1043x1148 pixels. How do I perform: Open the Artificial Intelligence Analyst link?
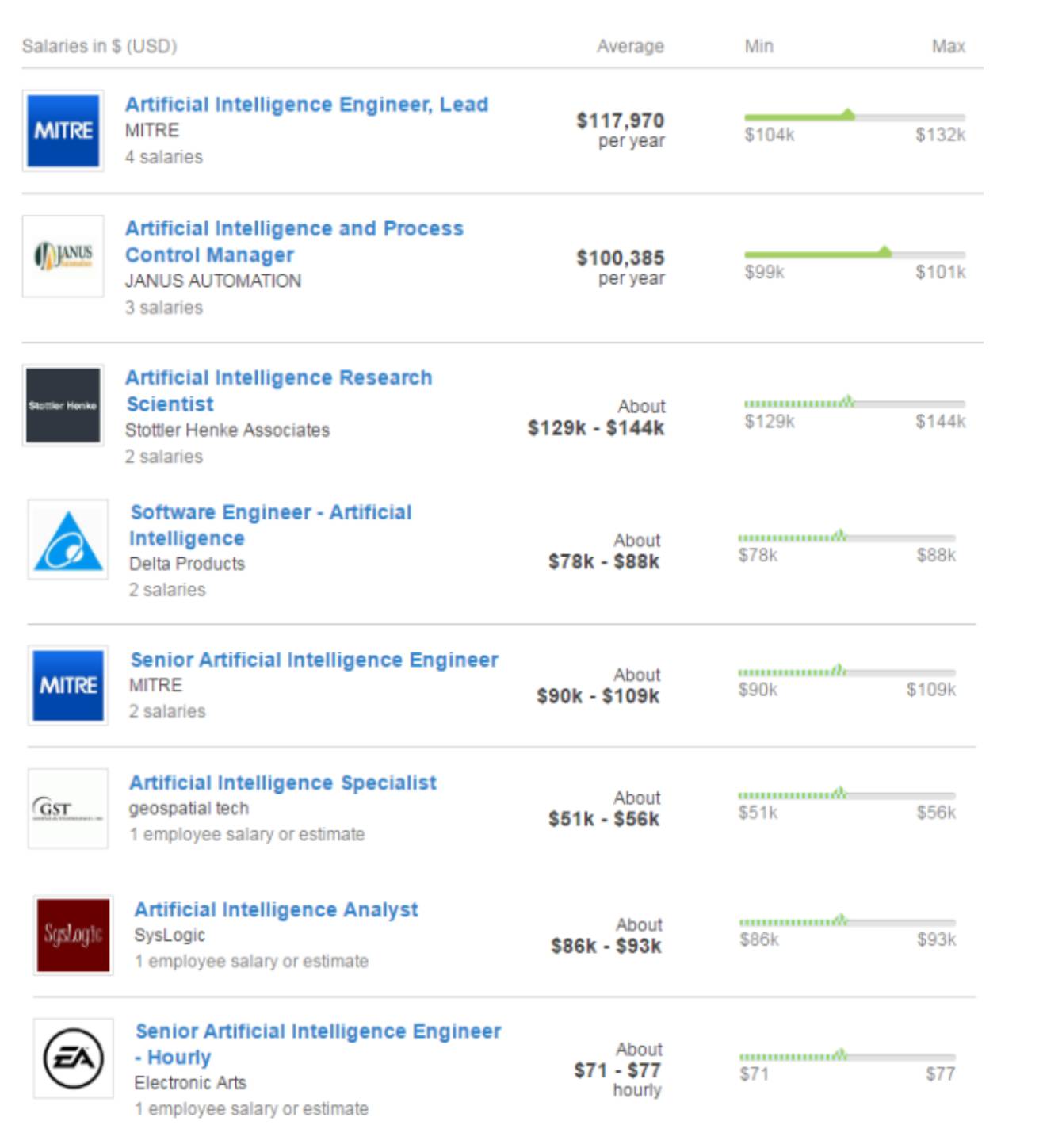pos(276,910)
